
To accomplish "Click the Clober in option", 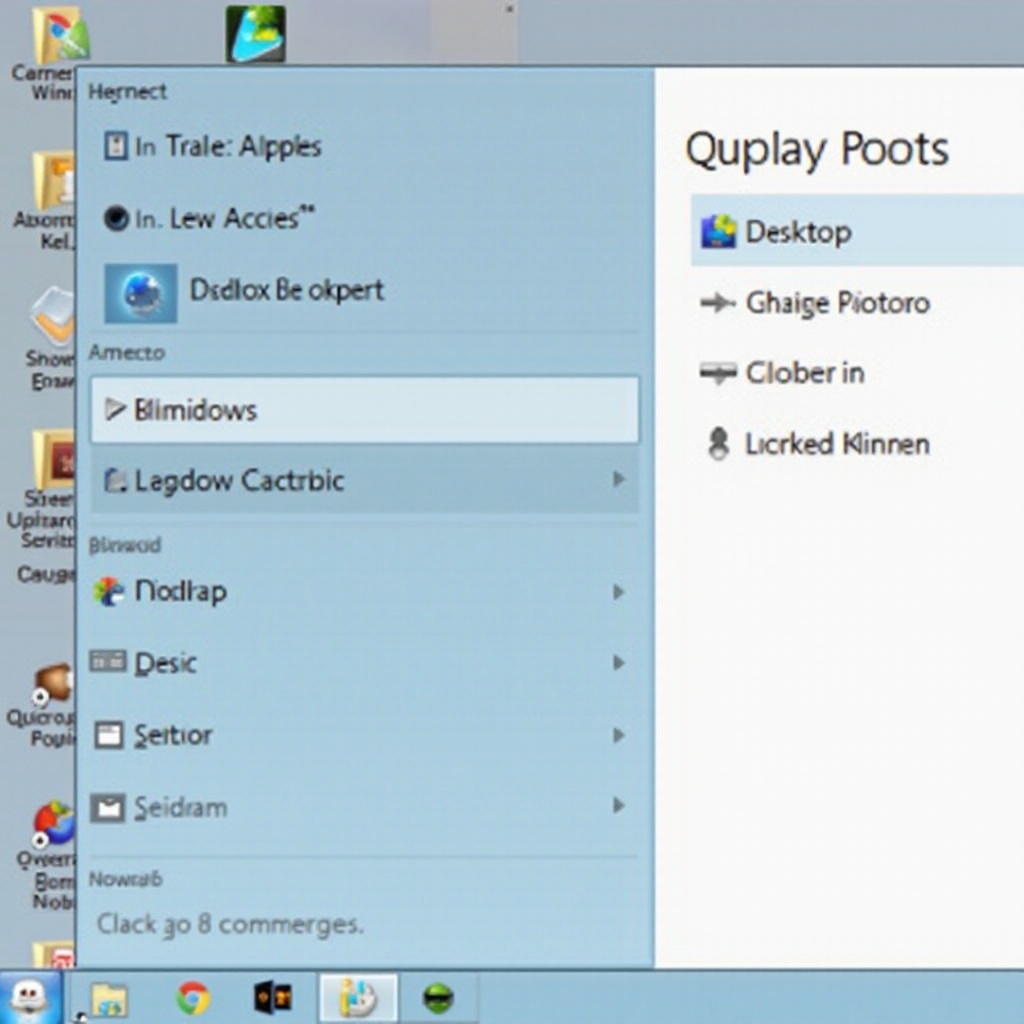I will [804, 373].
